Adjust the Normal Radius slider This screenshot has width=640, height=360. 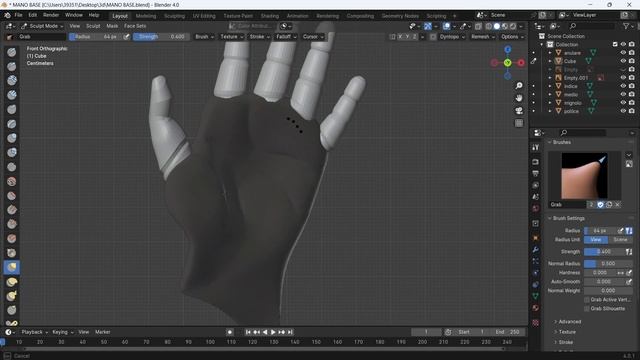(608, 264)
